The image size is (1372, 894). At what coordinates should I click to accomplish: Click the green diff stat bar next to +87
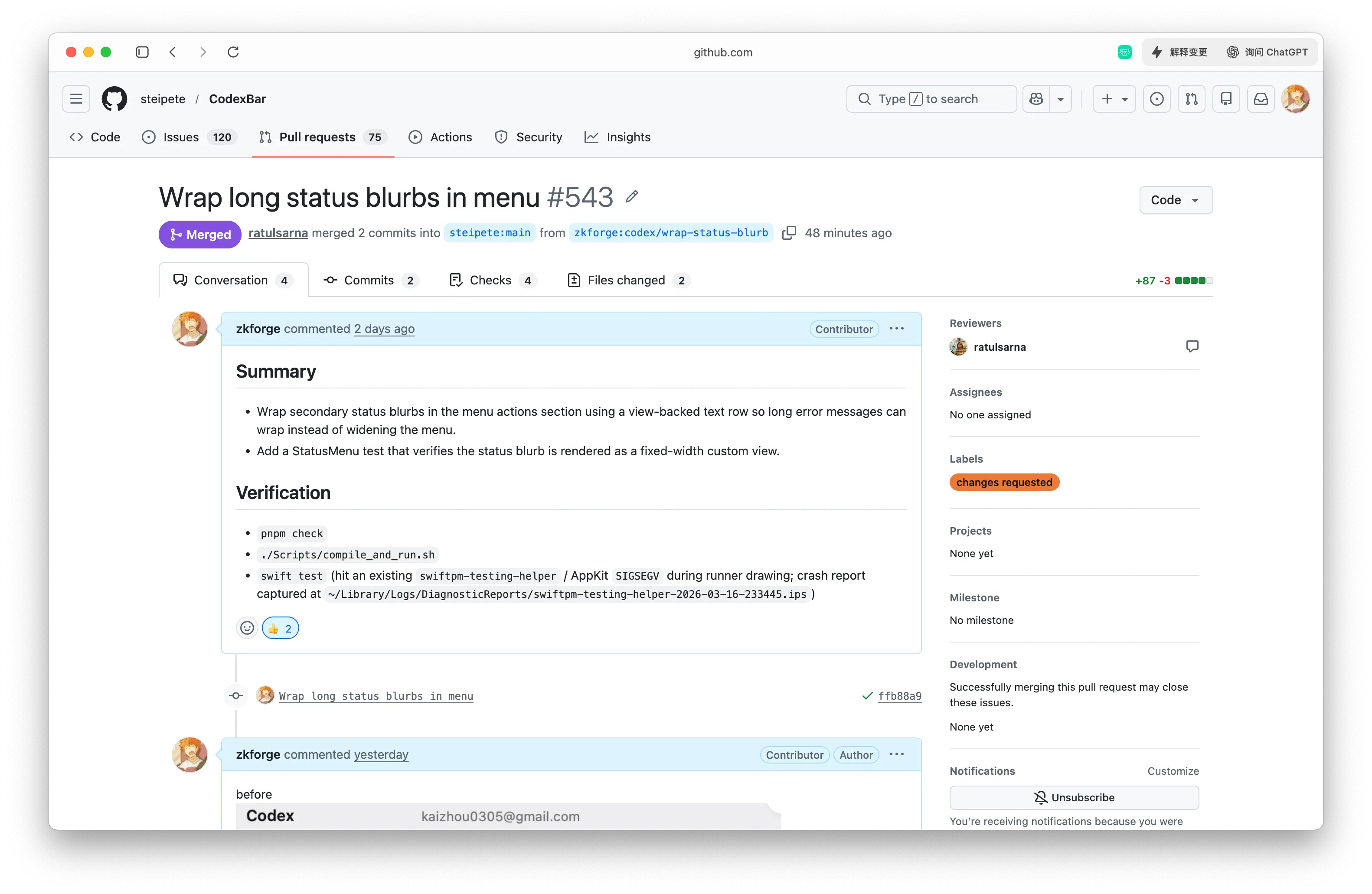pos(1188,281)
